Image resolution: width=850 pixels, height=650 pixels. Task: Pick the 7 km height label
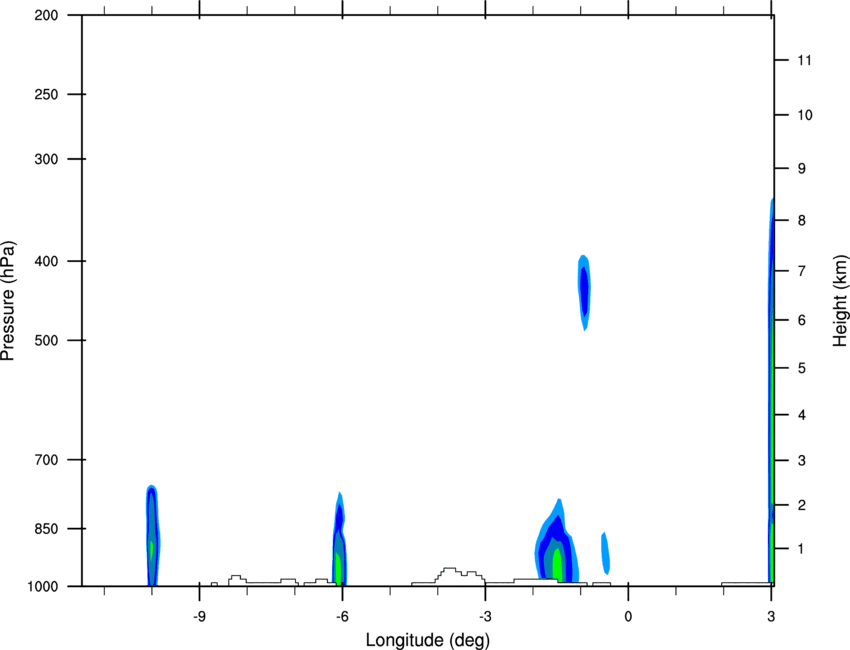click(802, 271)
